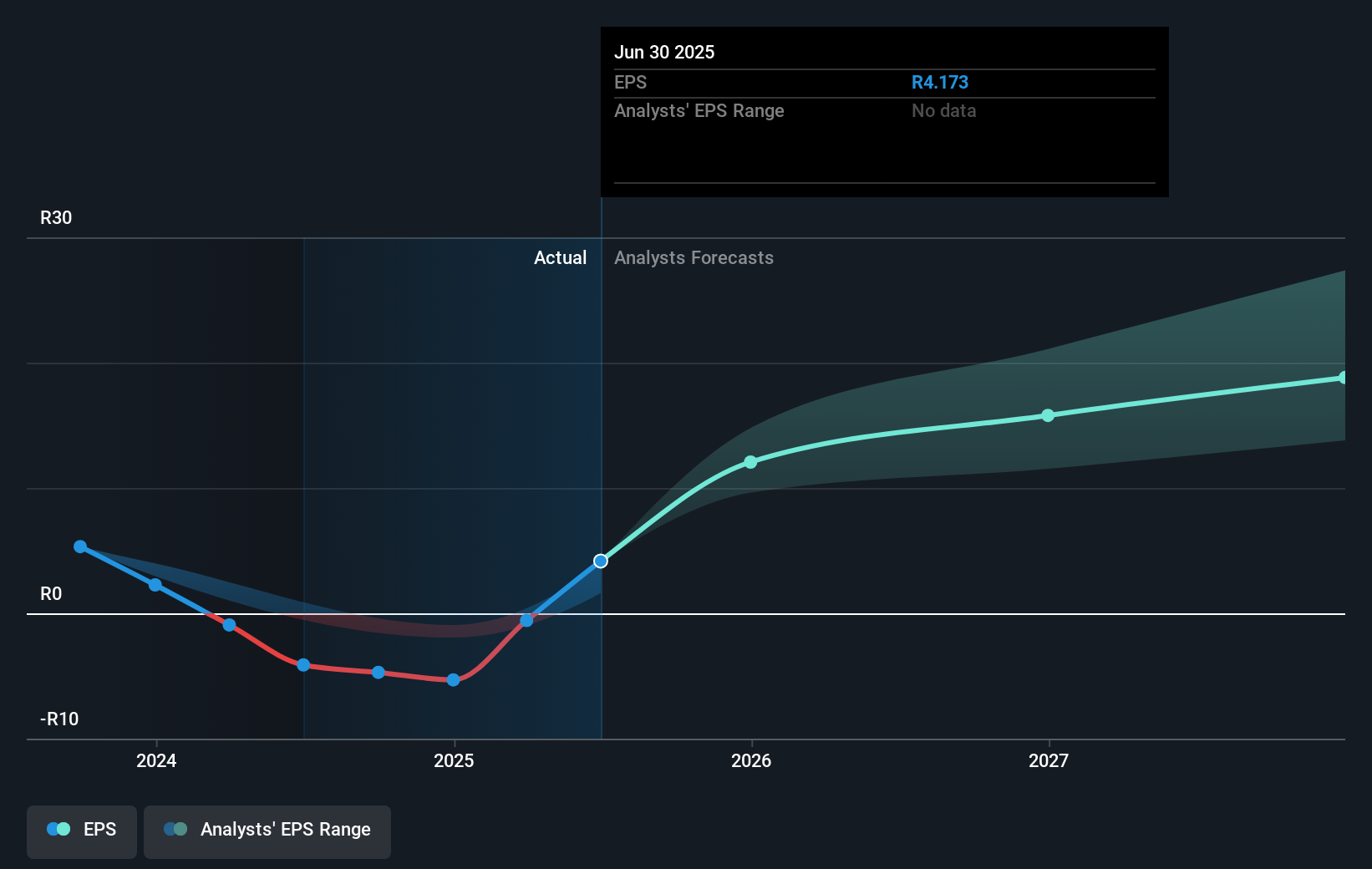Click the final forecast point at far right
Screen dimensions: 1372x869
(x=1343, y=378)
